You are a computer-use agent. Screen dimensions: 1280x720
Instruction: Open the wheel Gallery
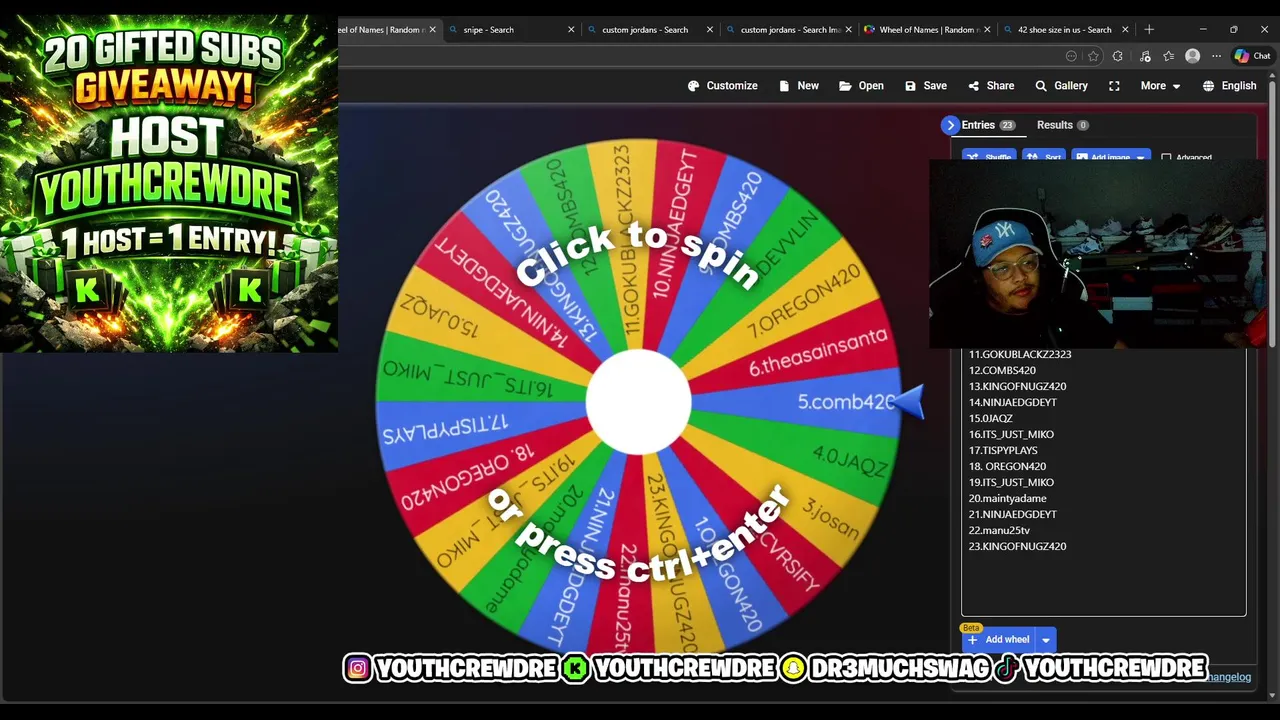1061,86
